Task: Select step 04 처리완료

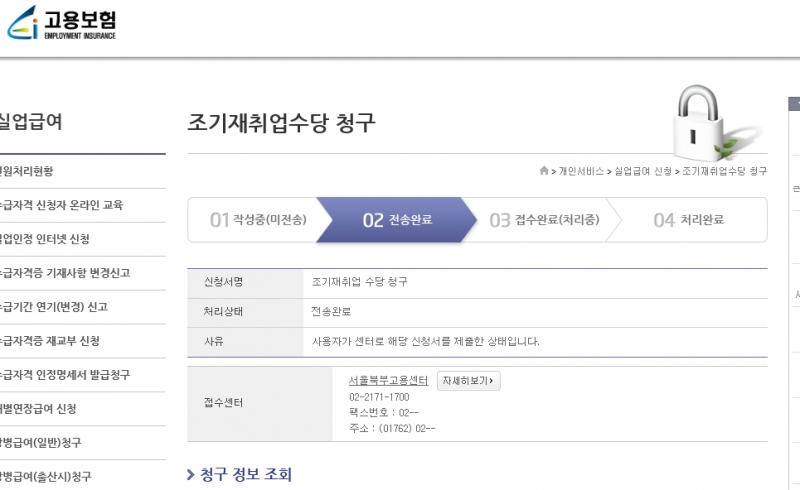Action: 688,220
